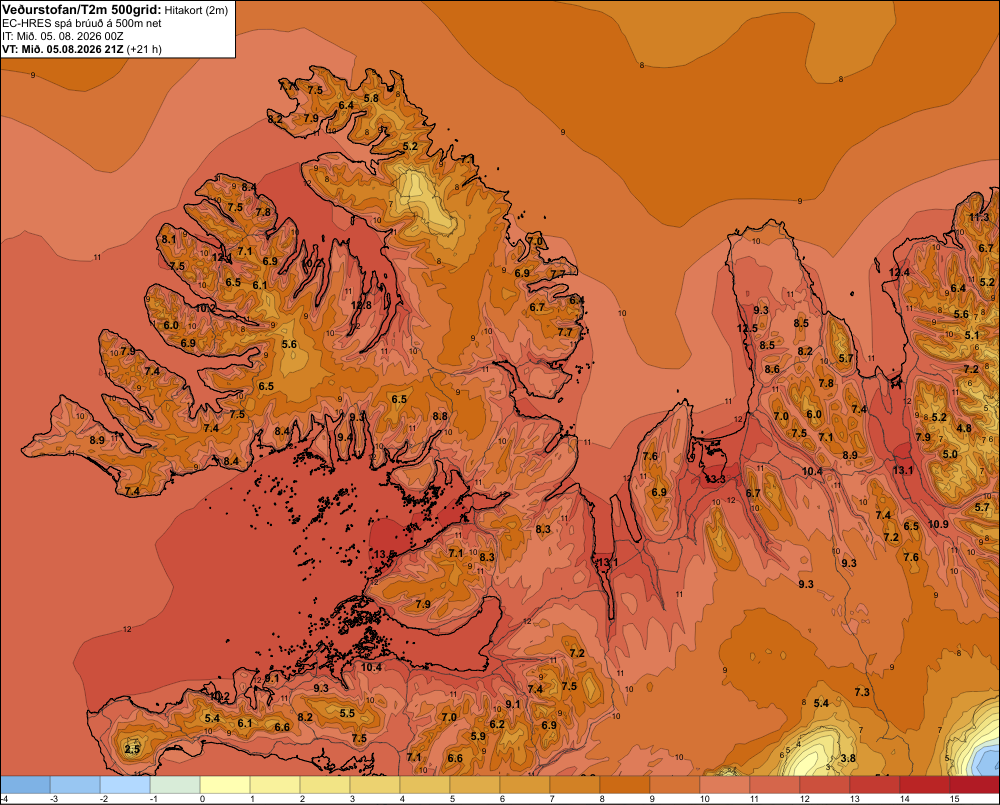Click the EC-HRES description line in info box
This screenshot has width=1000, height=805.
[82, 24]
